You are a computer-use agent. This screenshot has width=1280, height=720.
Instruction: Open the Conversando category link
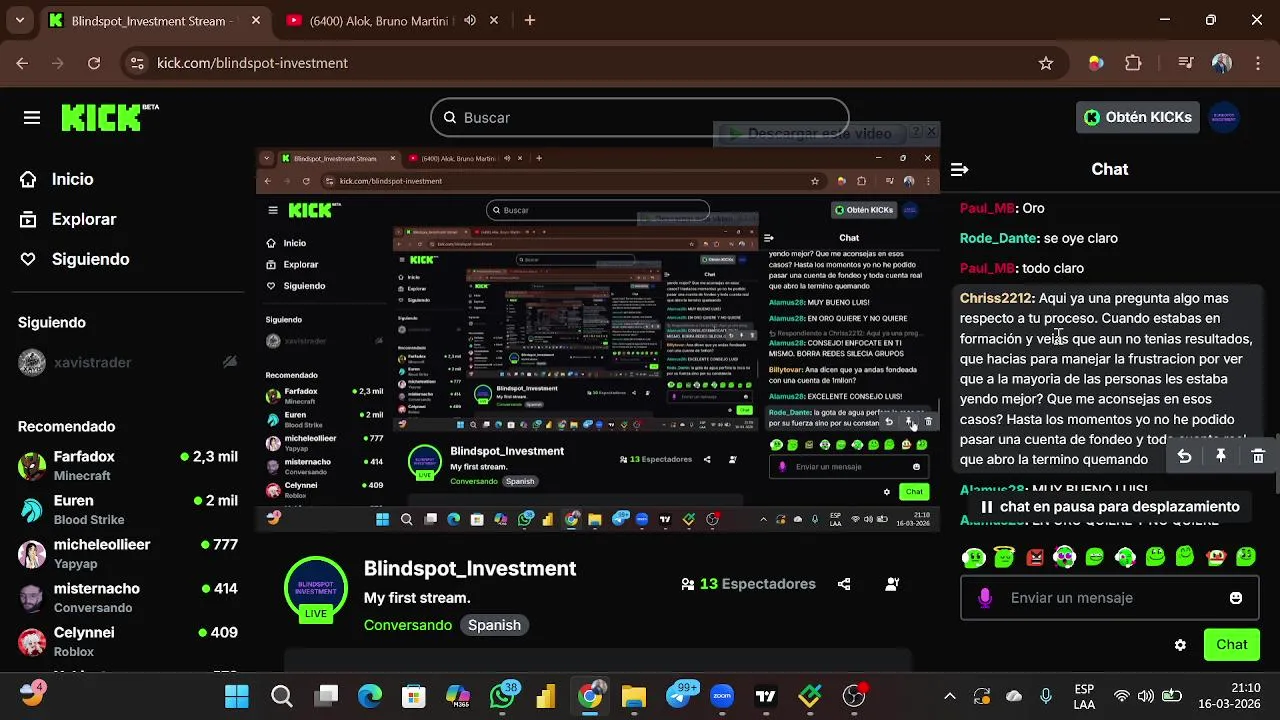point(408,625)
